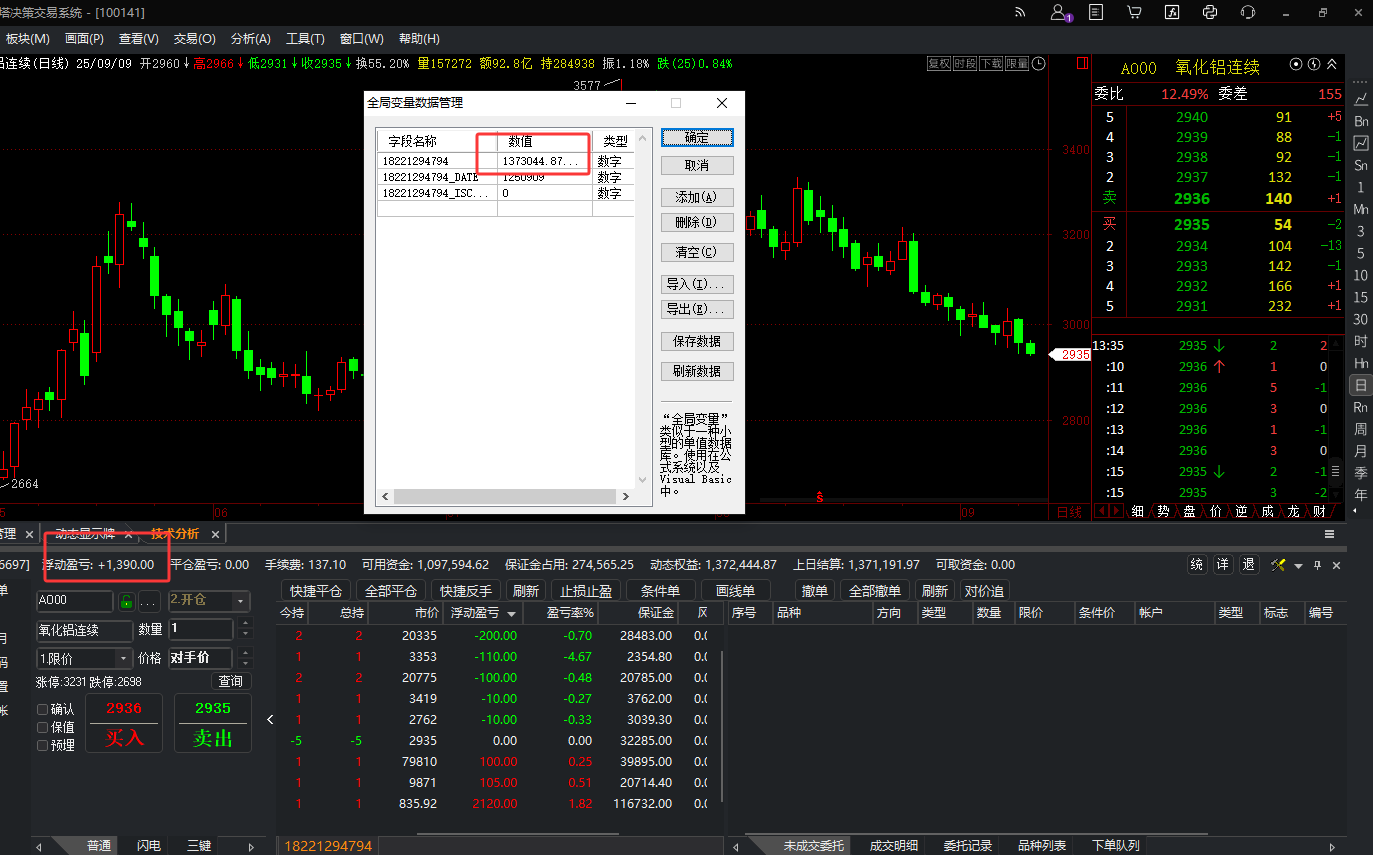
Task: Open the formula (fx) editor icon
Action: 1172,13
